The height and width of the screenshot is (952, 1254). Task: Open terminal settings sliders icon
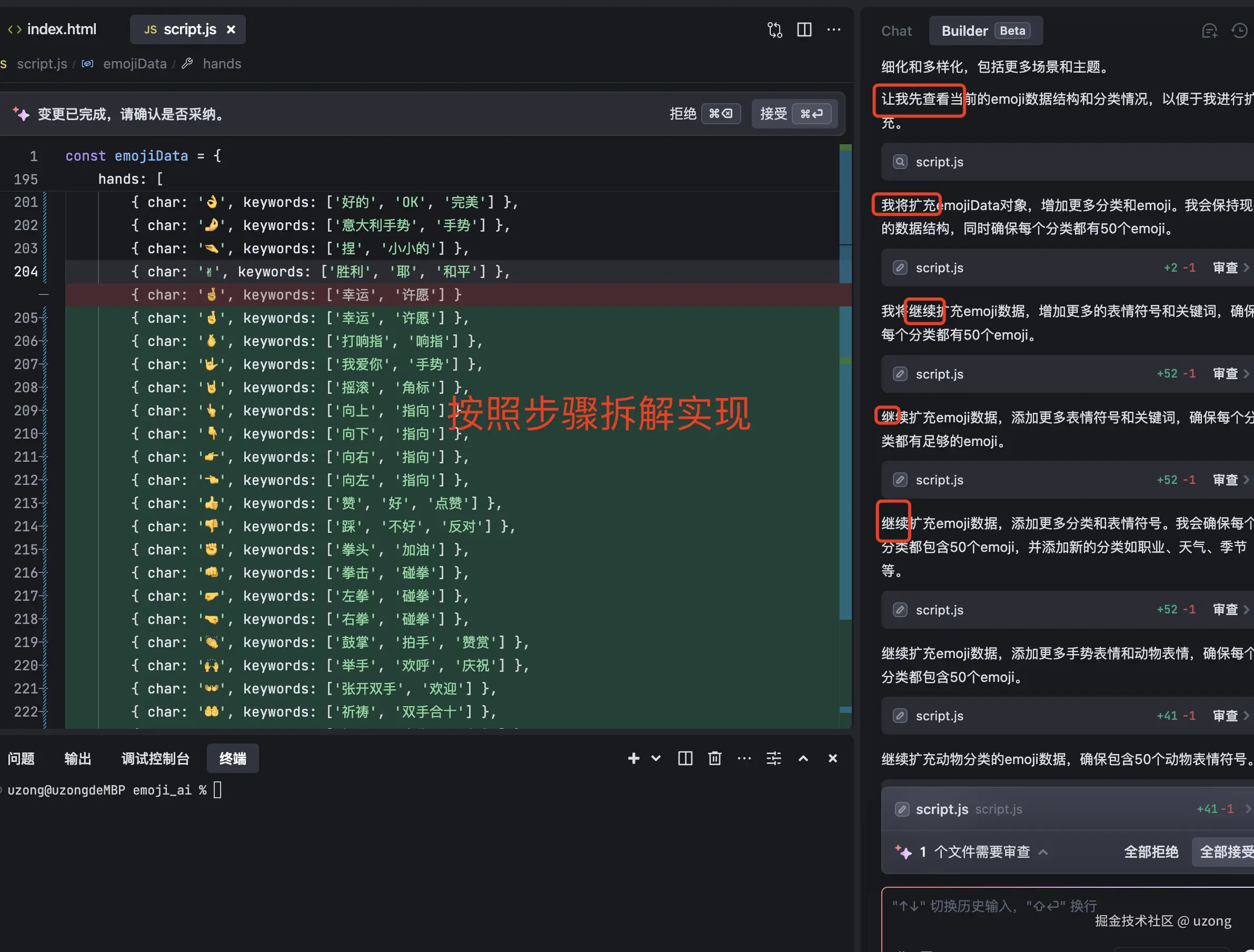[773, 758]
